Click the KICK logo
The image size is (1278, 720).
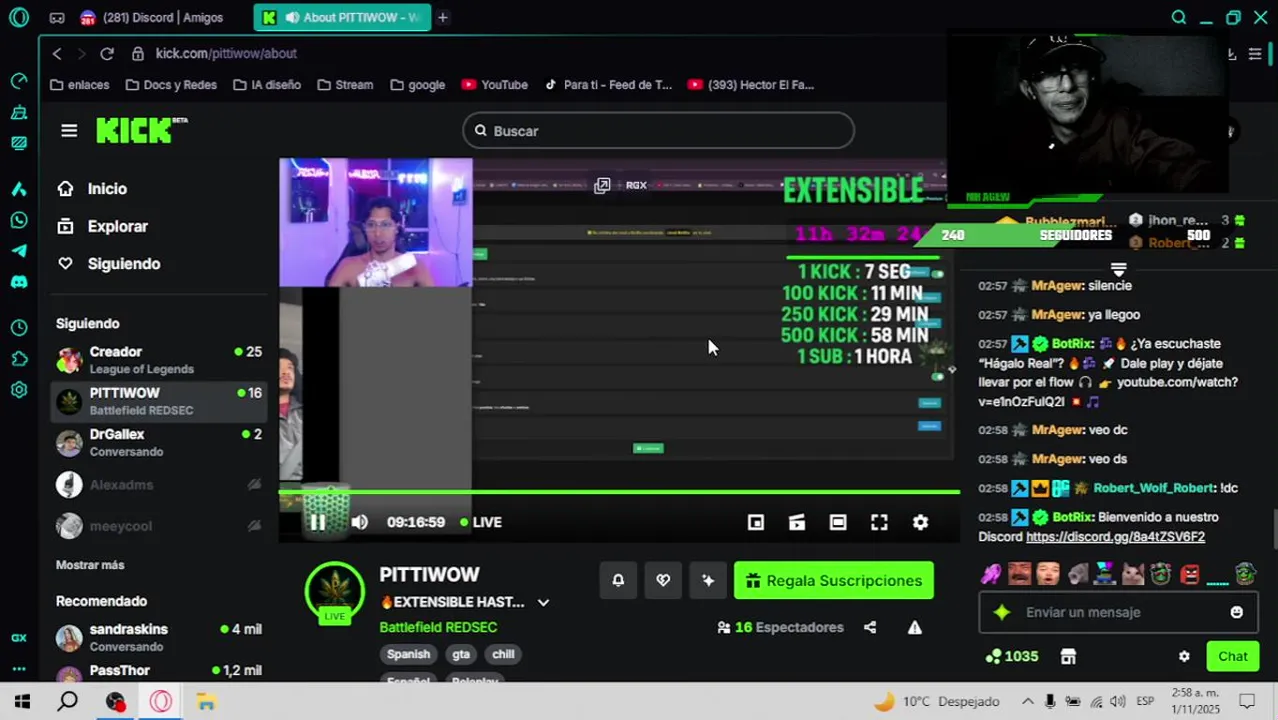(x=141, y=130)
